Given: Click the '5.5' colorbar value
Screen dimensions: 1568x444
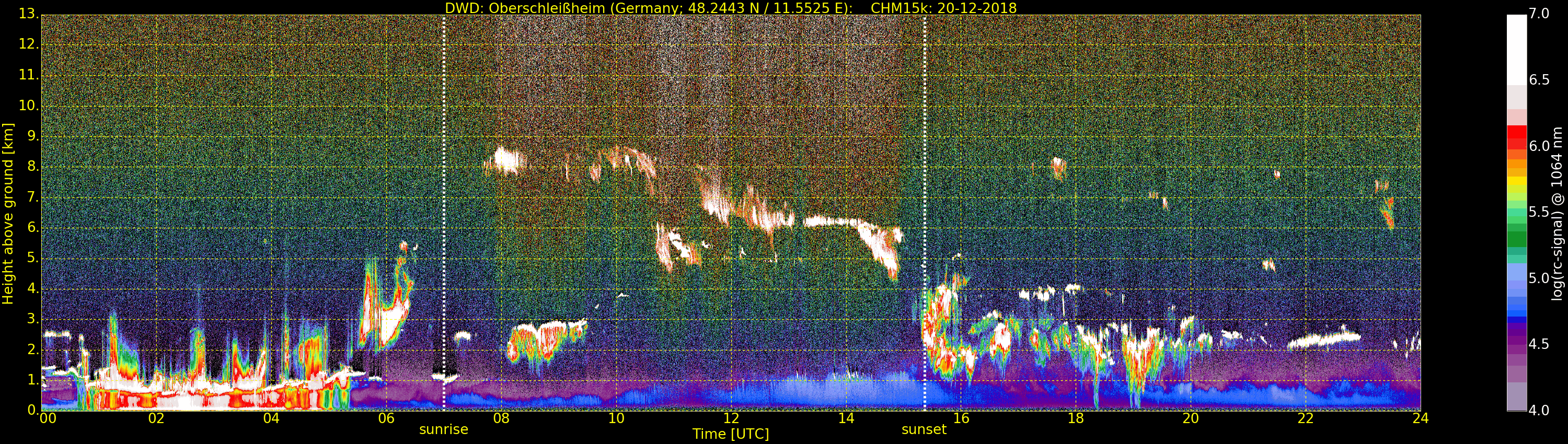Looking at the screenshot, I should pos(1539,212).
